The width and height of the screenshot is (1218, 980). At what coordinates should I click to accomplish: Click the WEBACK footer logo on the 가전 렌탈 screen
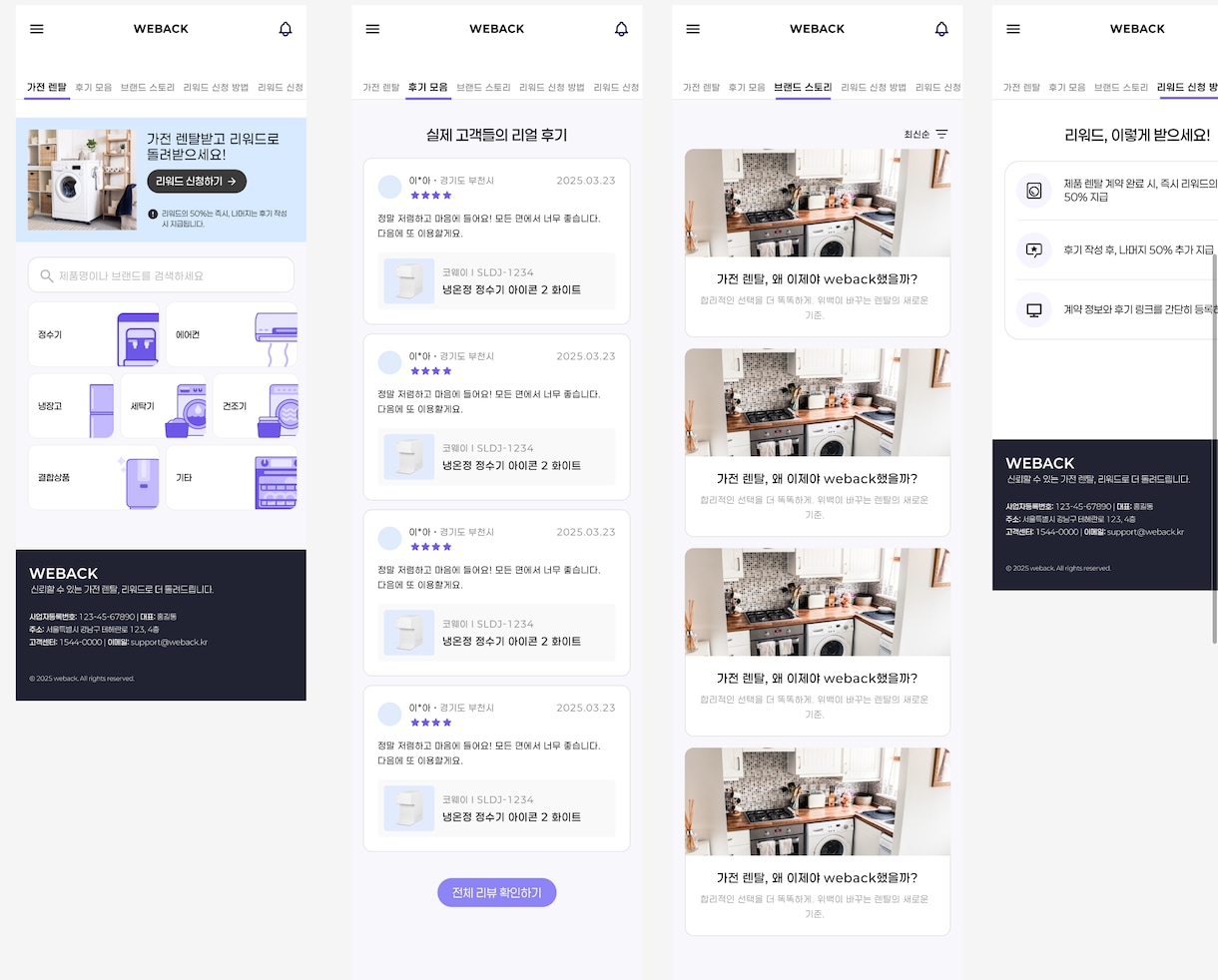tap(64, 574)
